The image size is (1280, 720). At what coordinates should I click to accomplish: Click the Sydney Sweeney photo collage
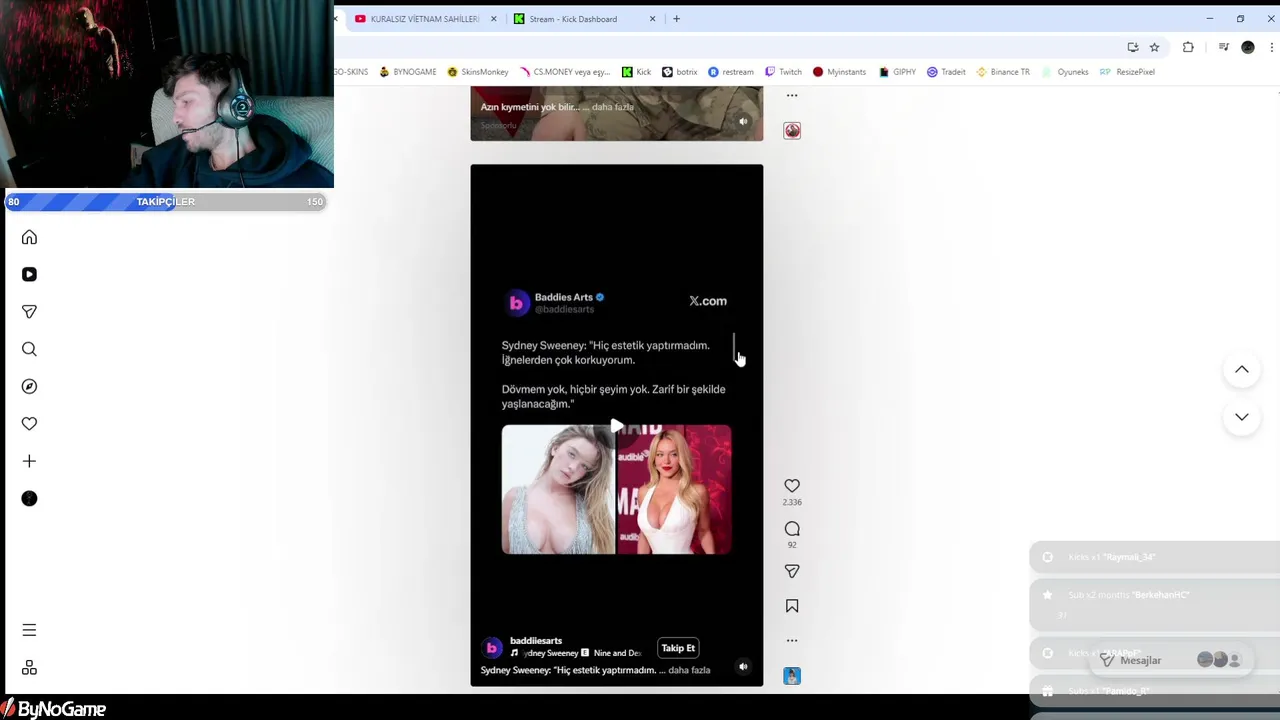[617, 489]
